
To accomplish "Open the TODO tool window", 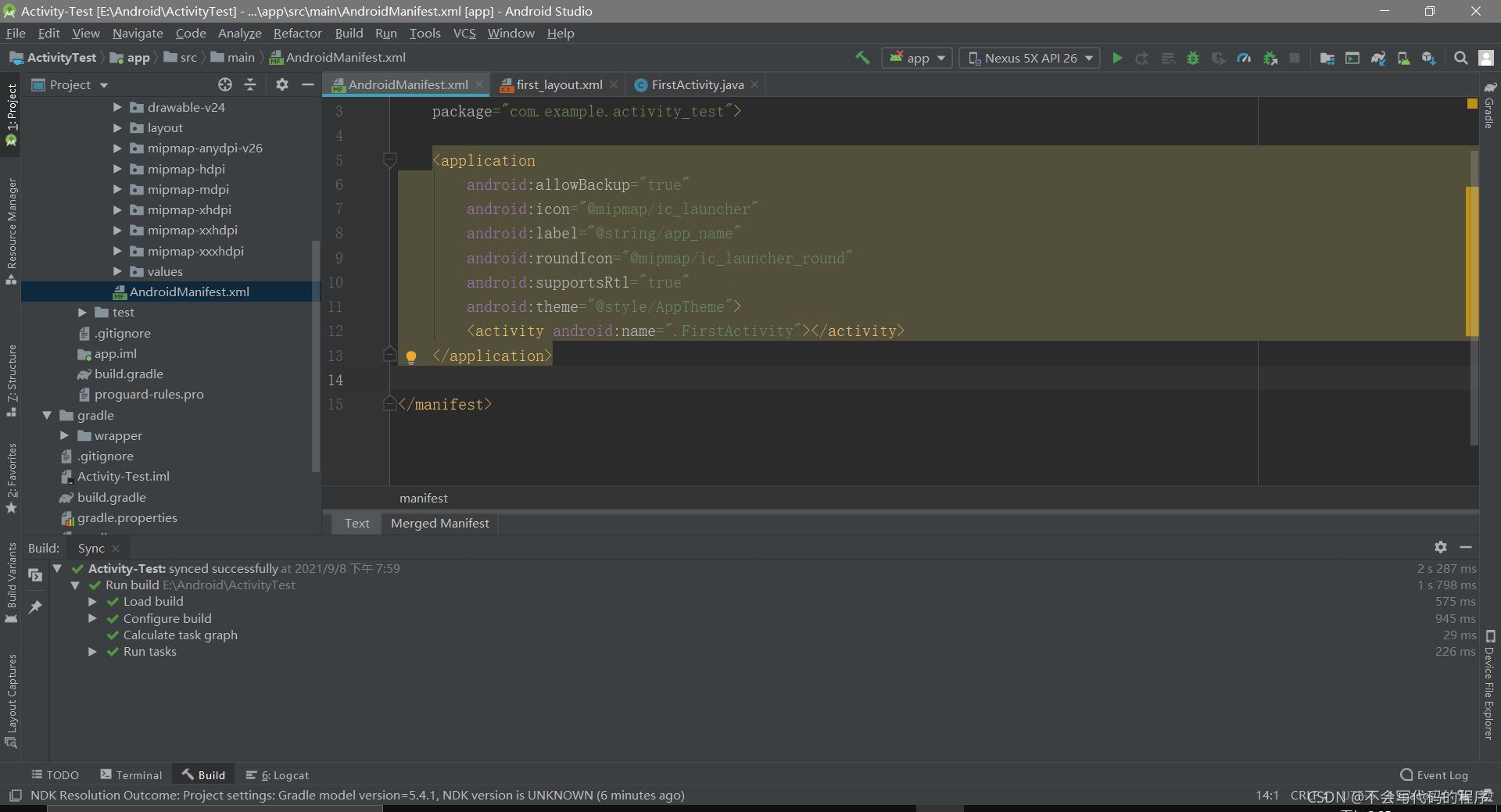I will click(56, 774).
